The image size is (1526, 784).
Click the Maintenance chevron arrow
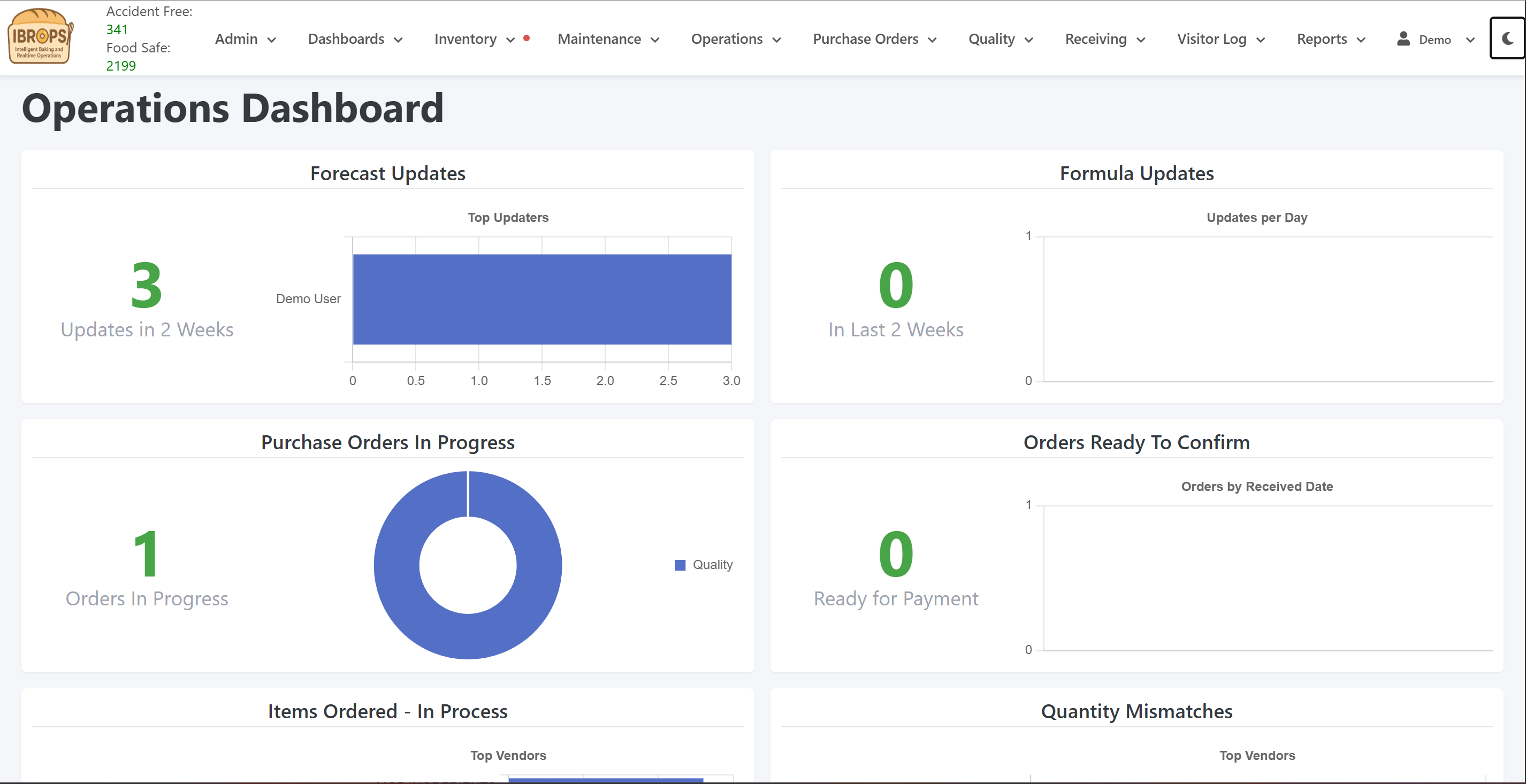coord(654,40)
